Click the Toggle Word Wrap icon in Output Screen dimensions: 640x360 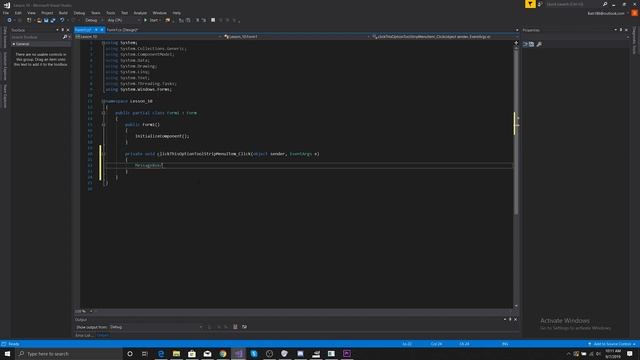244,327
